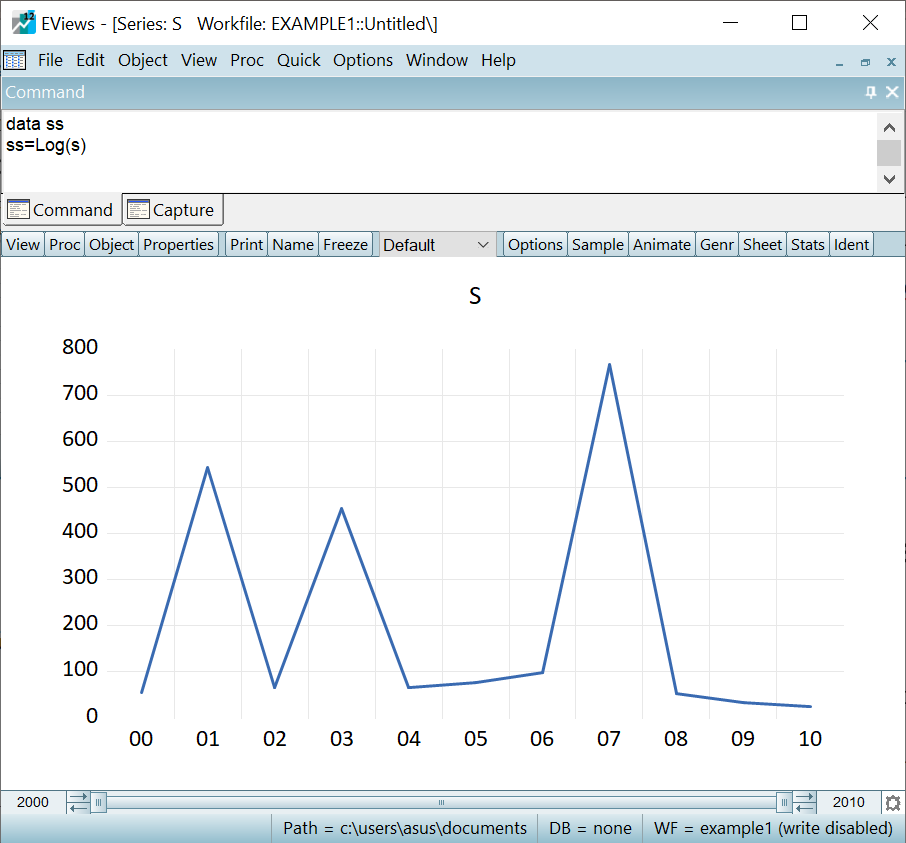Pin the Command panel using pushpin icon
This screenshot has height=843, width=906.
tap(870, 92)
